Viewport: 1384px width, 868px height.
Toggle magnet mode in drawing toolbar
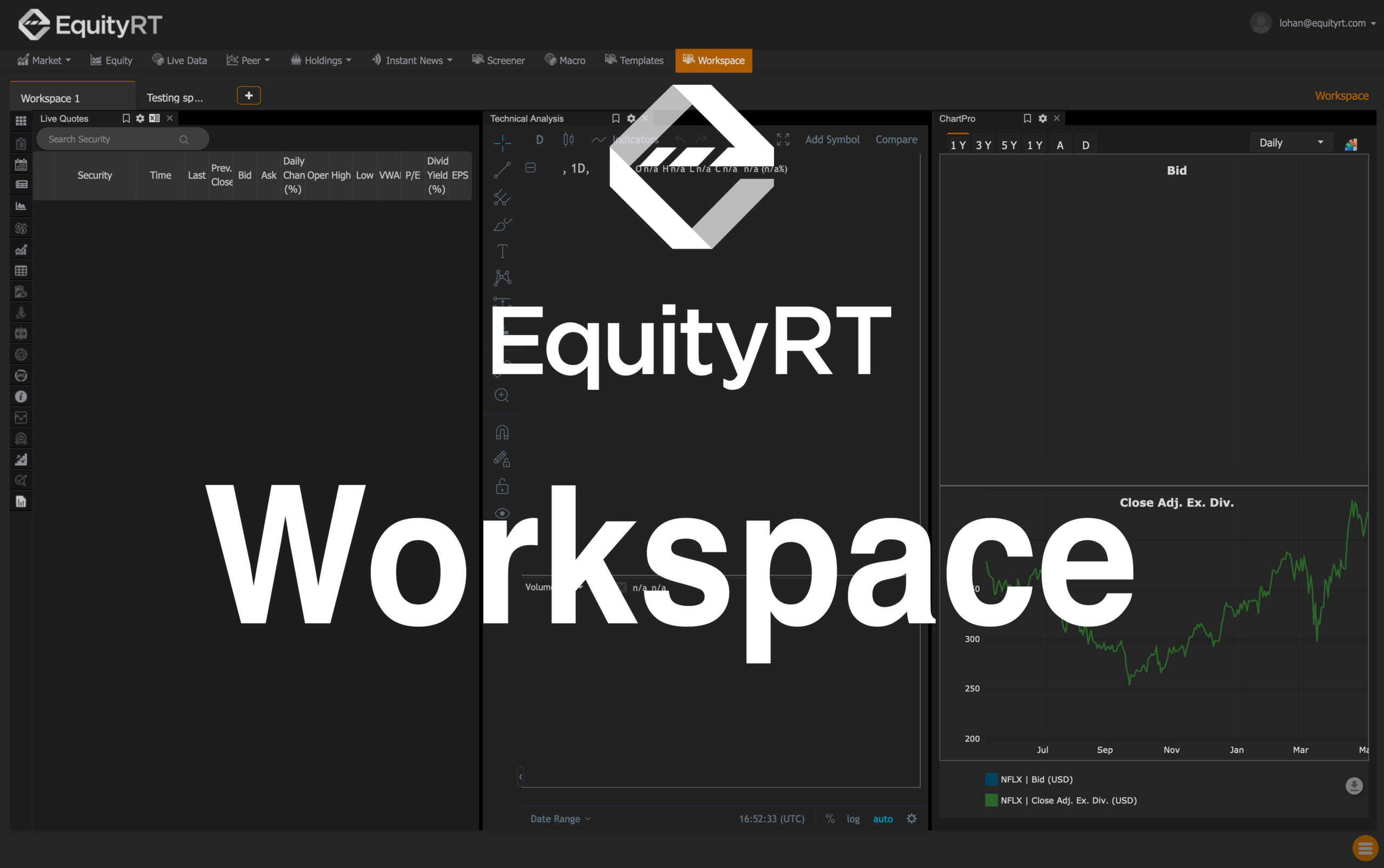(502, 432)
